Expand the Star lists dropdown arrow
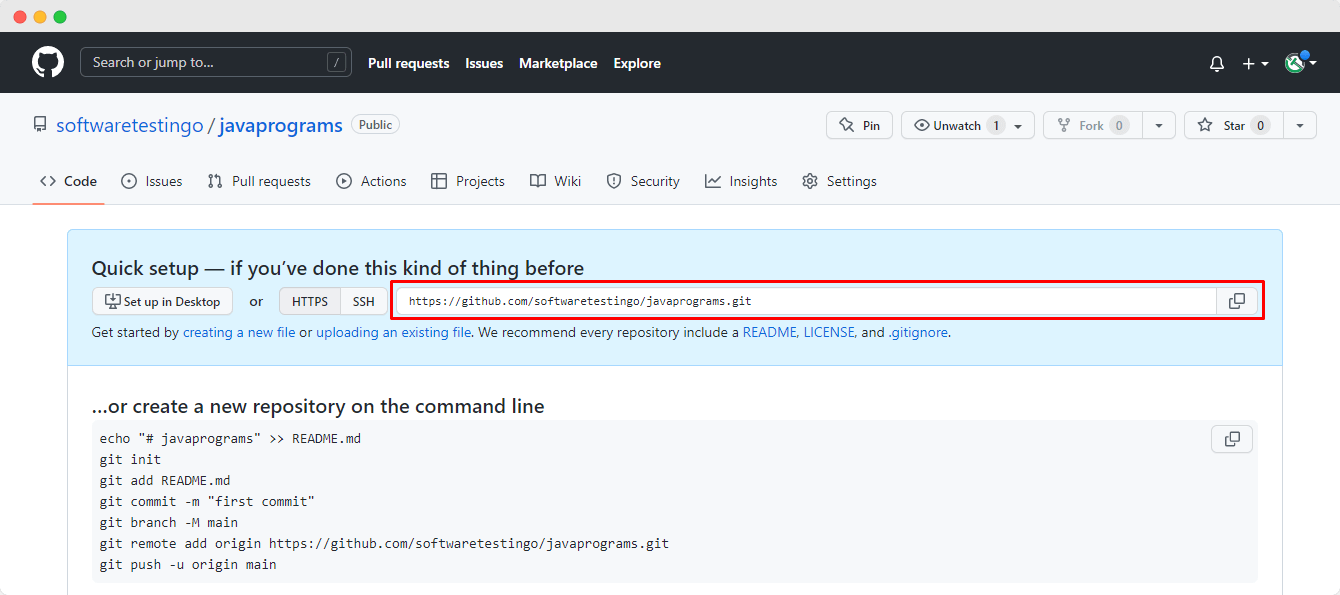This screenshot has width=1340, height=595. coord(1300,125)
